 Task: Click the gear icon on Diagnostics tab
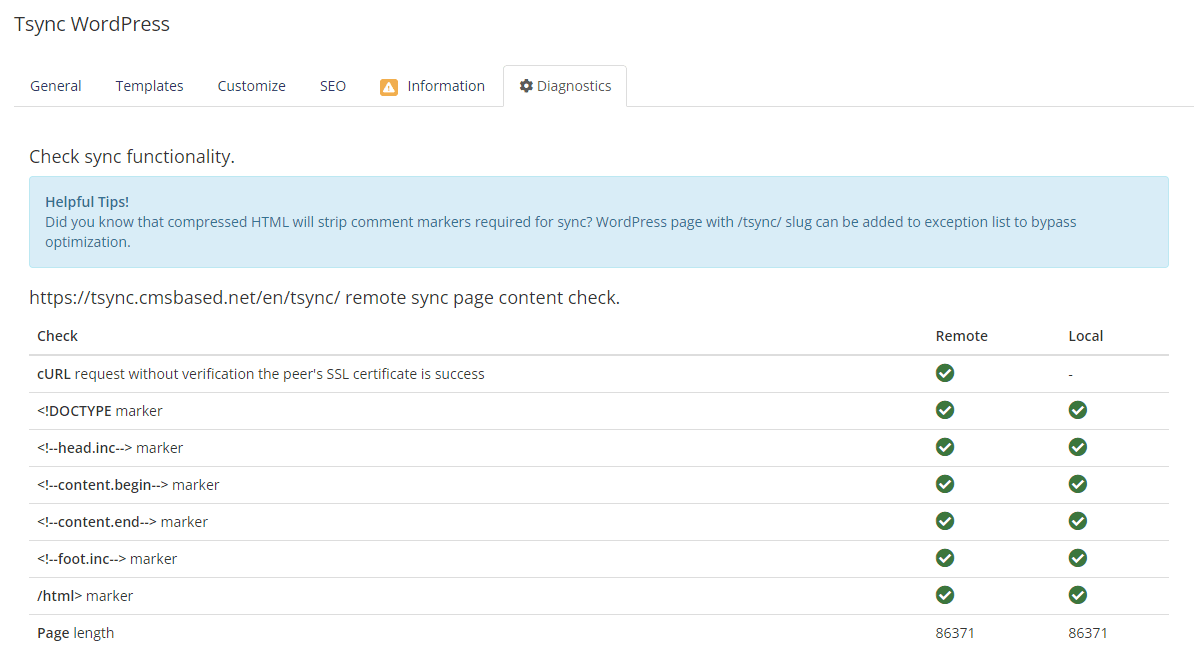[525, 86]
